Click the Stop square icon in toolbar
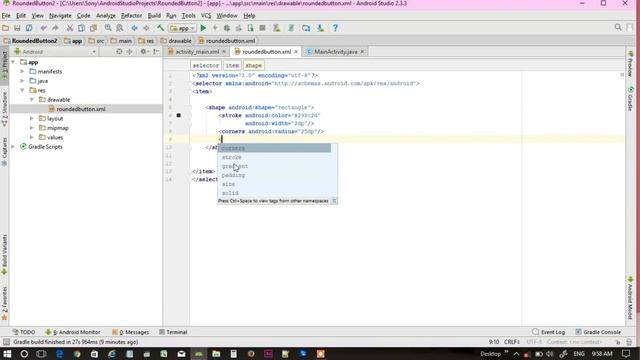640x360 pixels. tap(262, 28)
